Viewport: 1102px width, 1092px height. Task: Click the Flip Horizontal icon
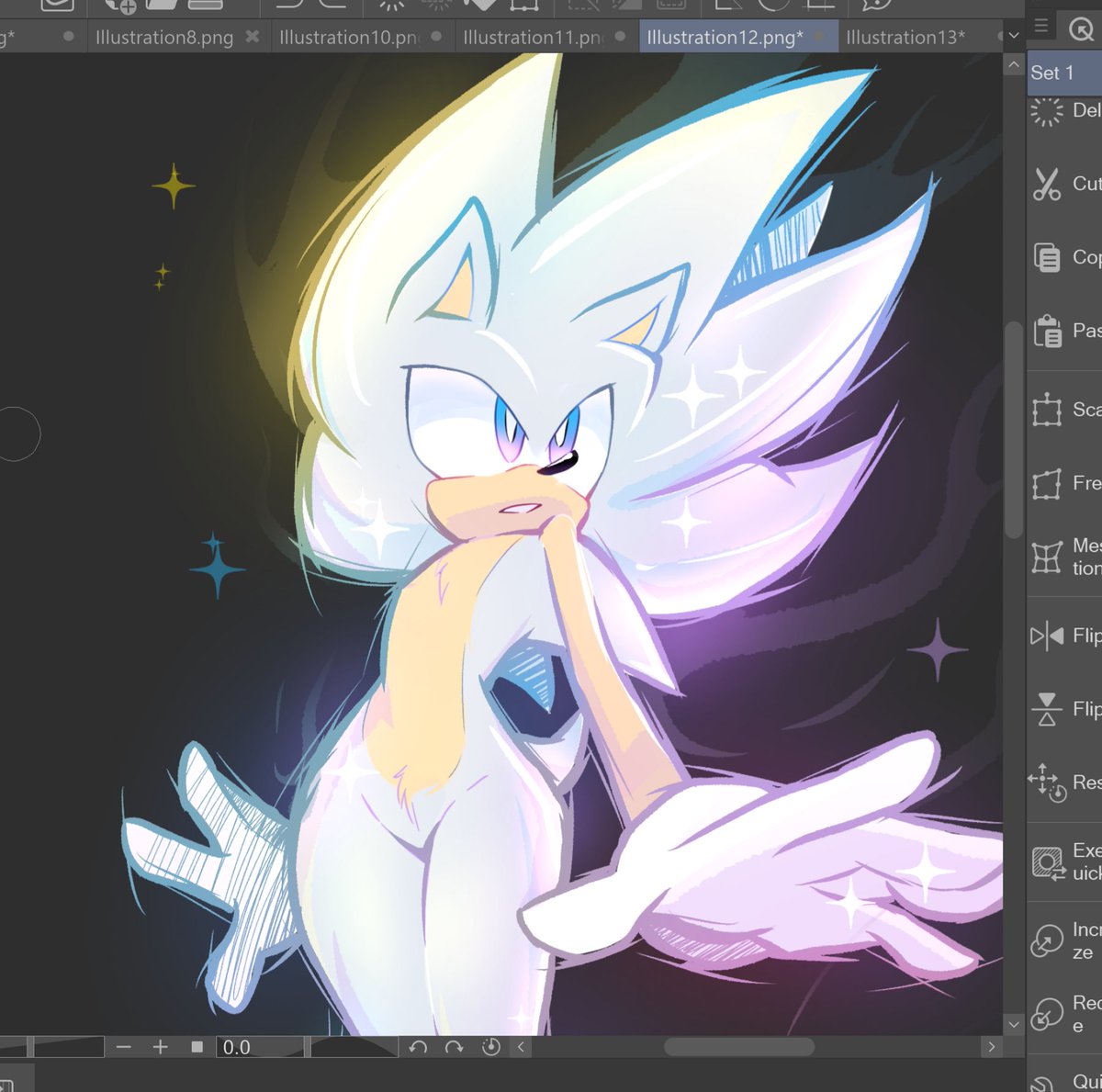click(1048, 635)
